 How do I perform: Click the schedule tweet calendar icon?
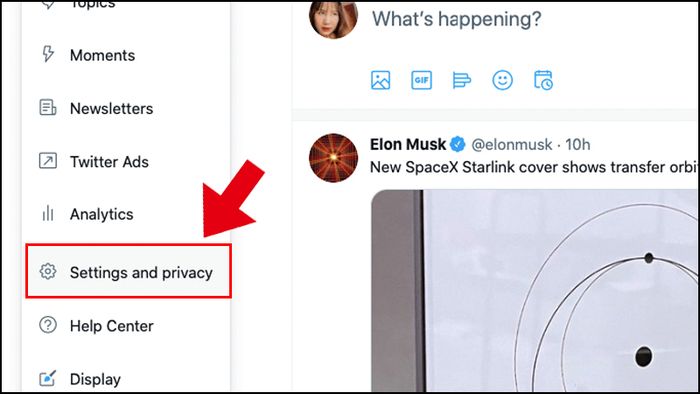pos(543,80)
